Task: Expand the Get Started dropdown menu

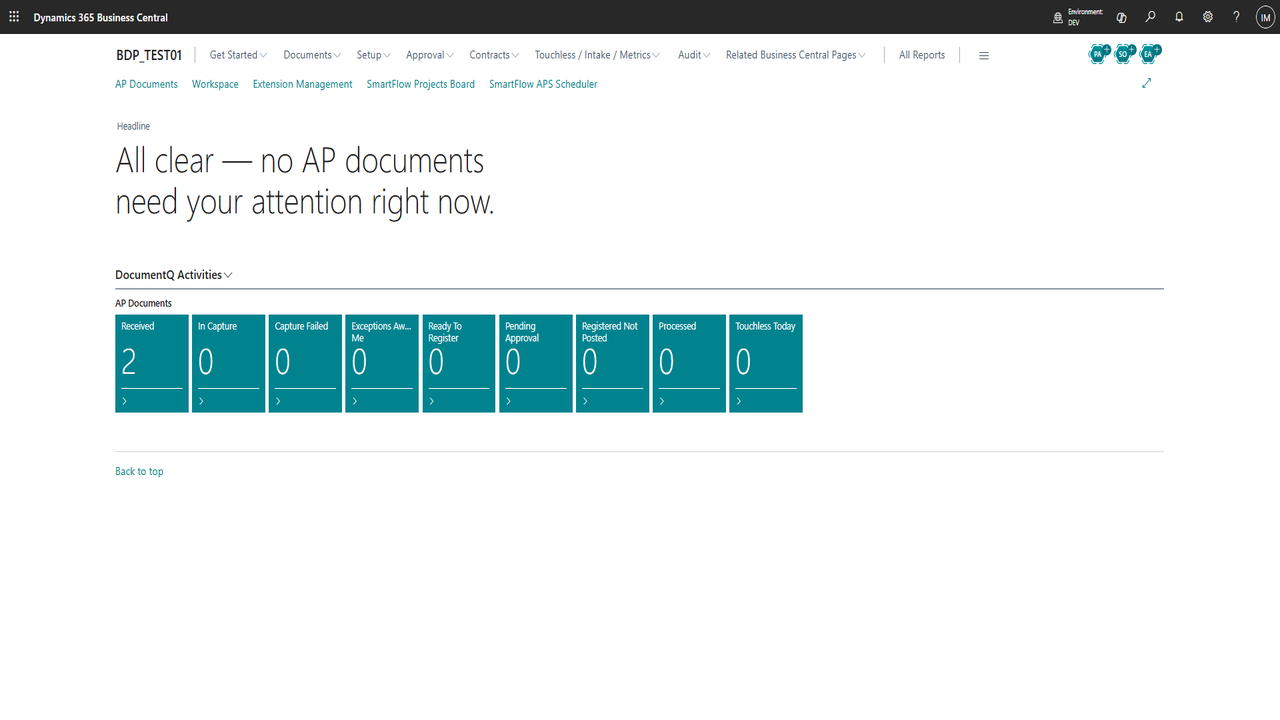Action: [238, 55]
